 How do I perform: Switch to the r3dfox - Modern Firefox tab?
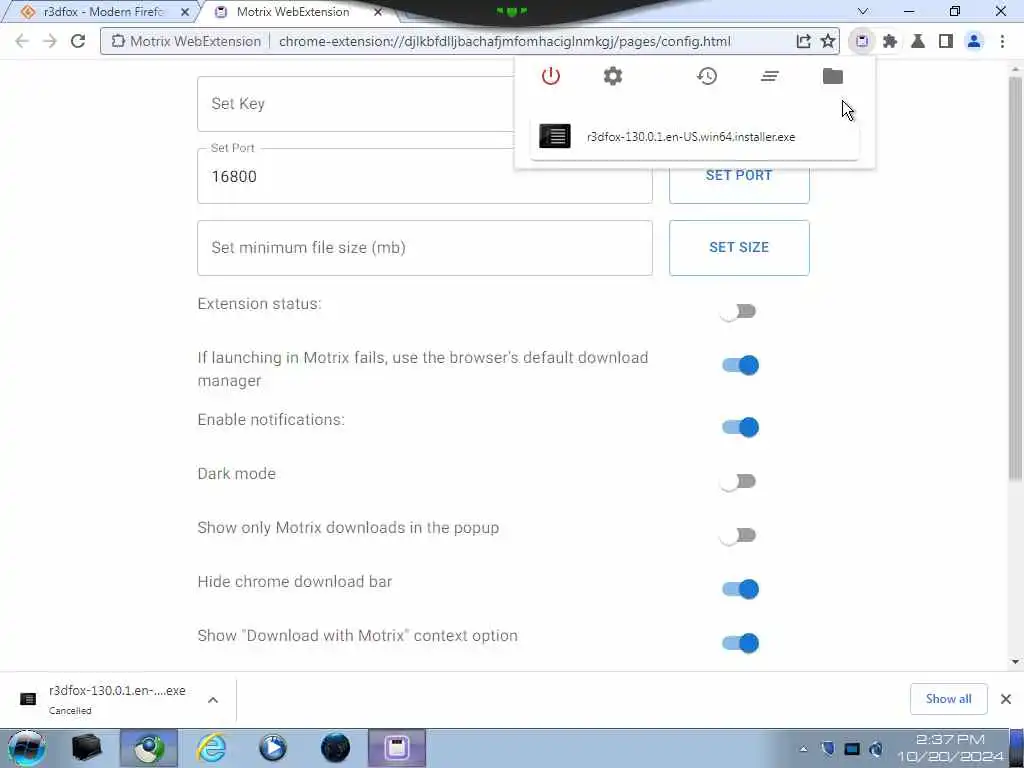(x=104, y=12)
